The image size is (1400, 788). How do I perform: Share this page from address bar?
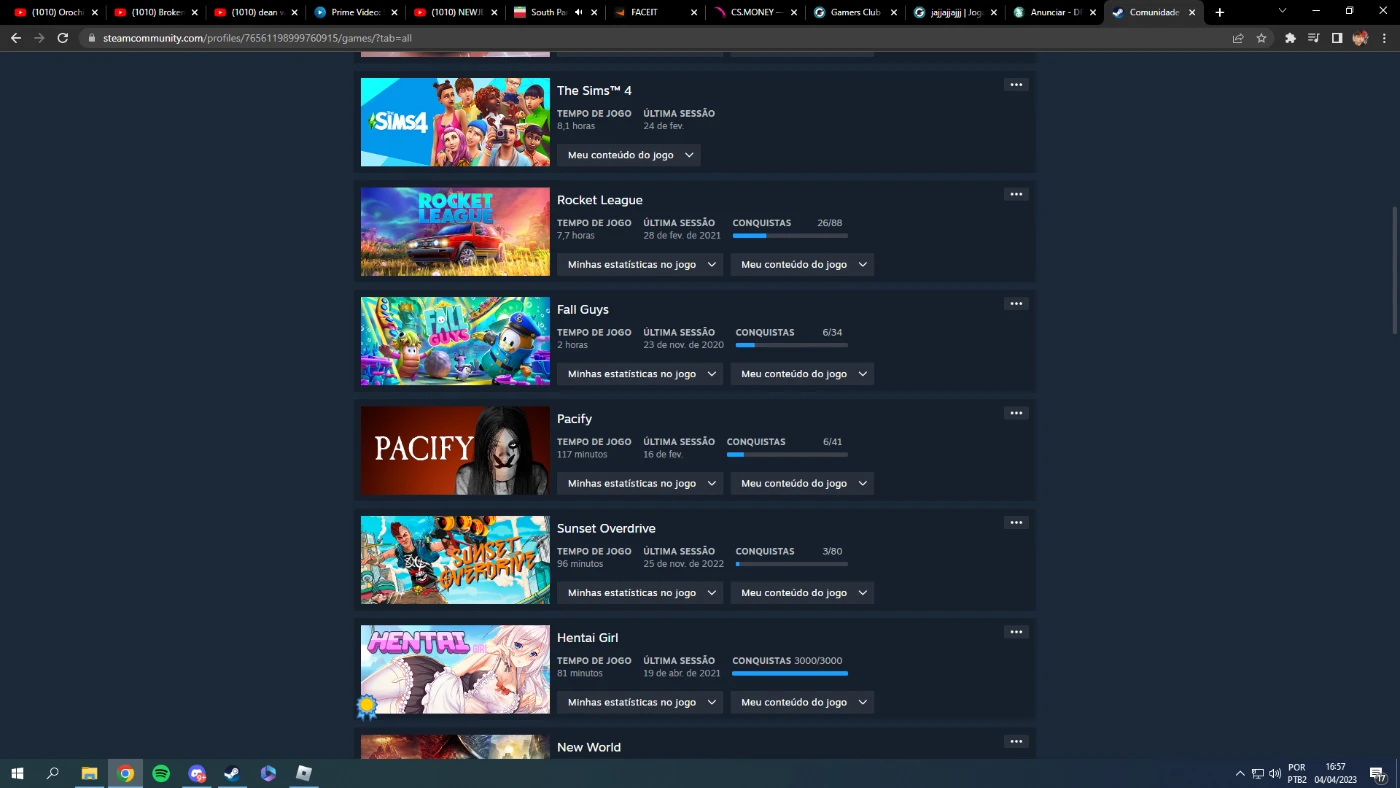1238,38
